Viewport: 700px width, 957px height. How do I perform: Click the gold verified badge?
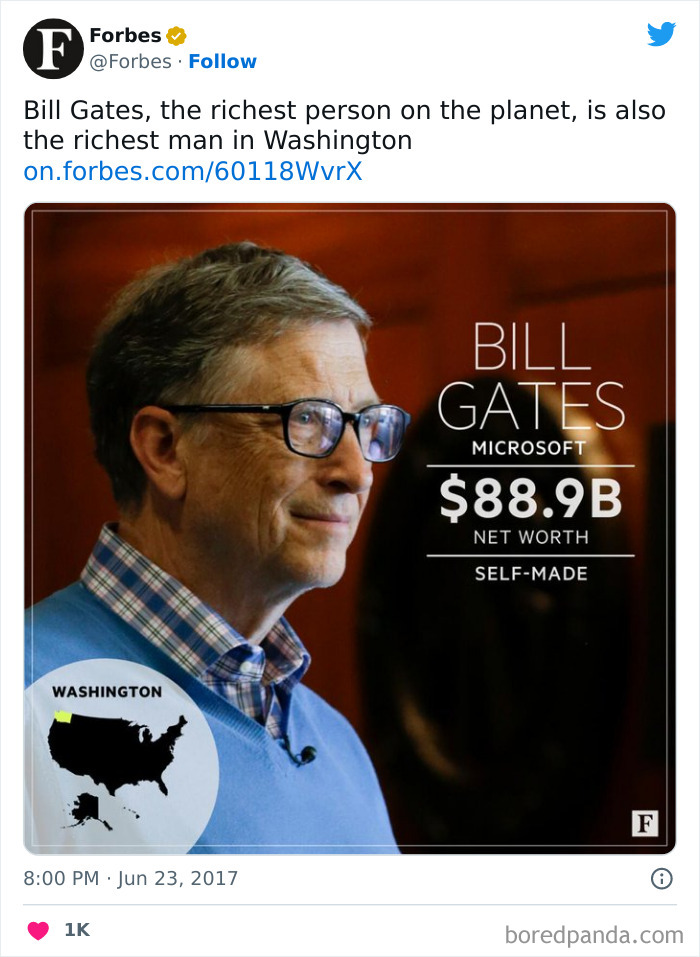[x=176, y=36]
